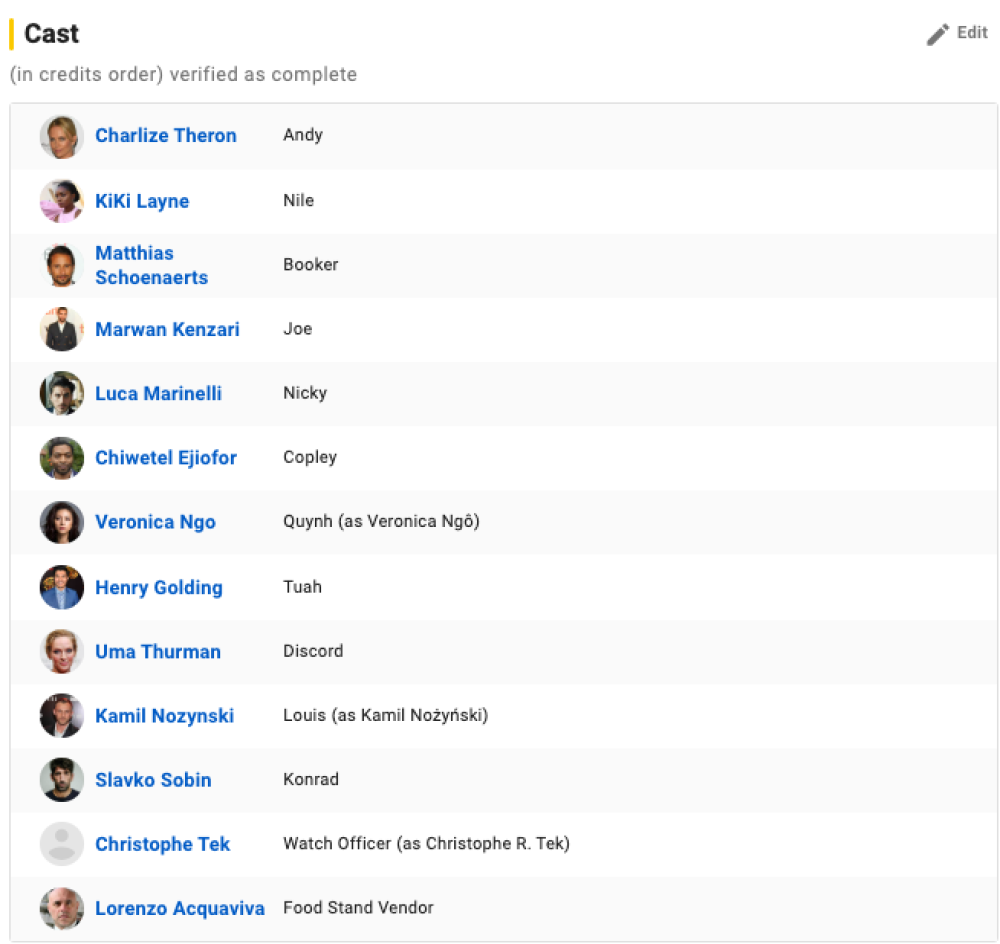Open Marwan Kenzari's profile link
1000x944 pixels.
(x=167, y=329)
